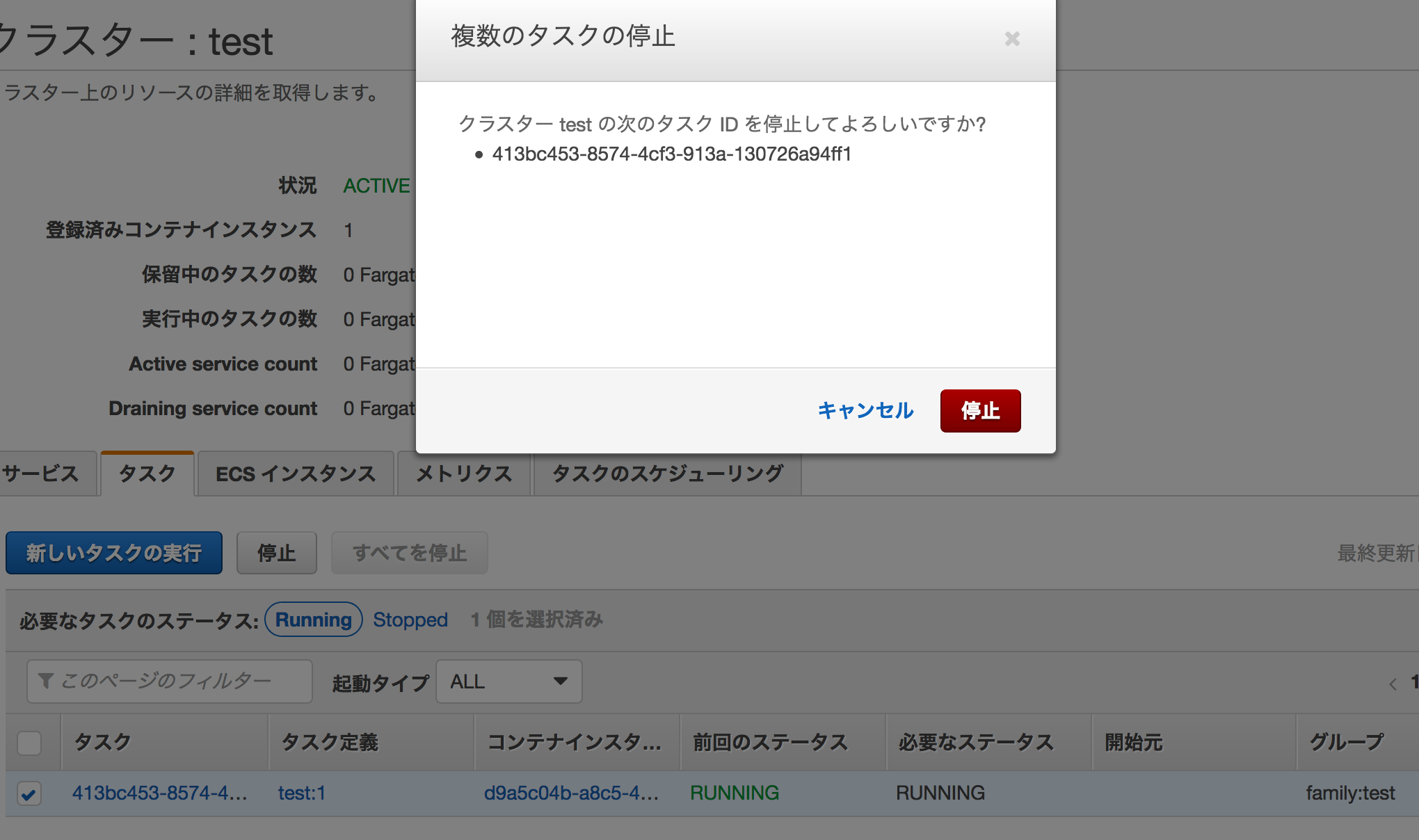Switch to the サービス tab
This screenshot has width=1419, height=840.
coord(42,474)
